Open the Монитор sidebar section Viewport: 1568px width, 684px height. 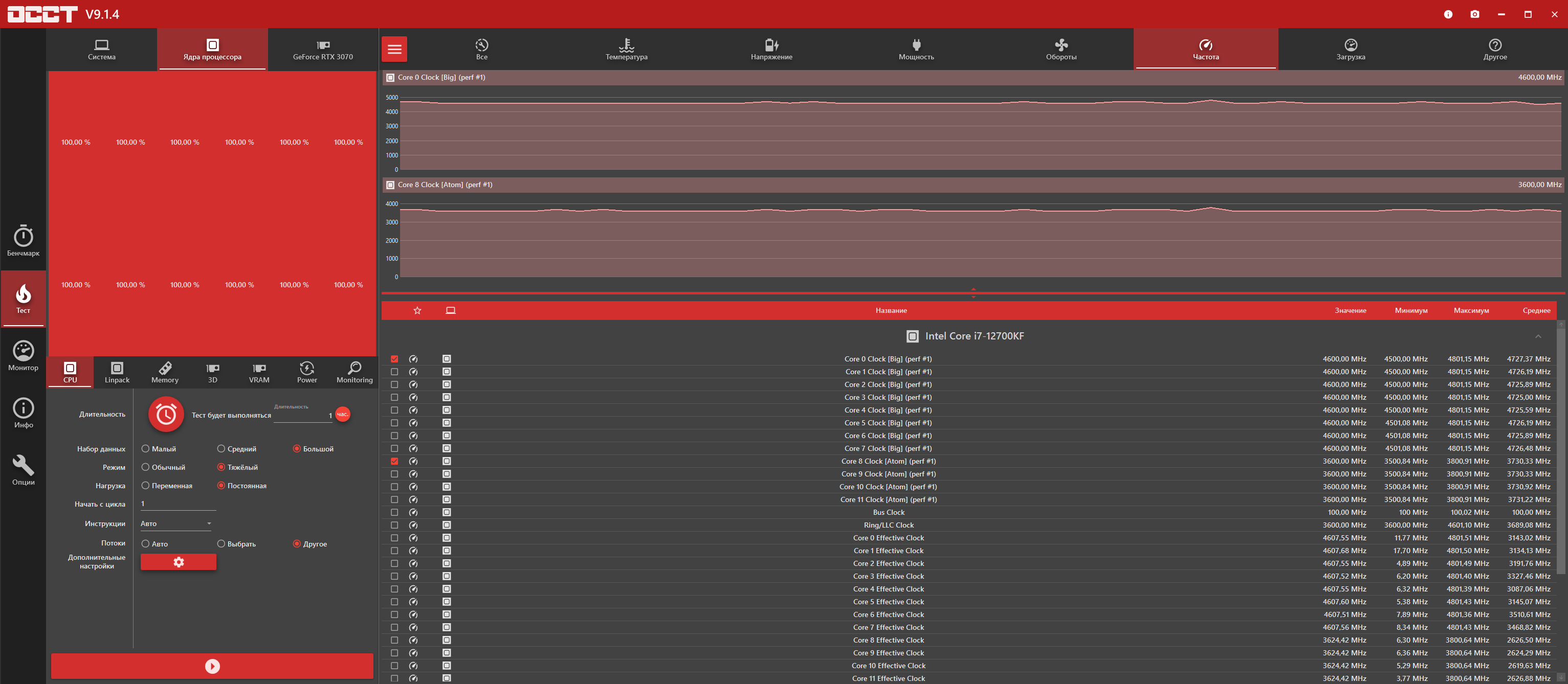pos(23,355)
